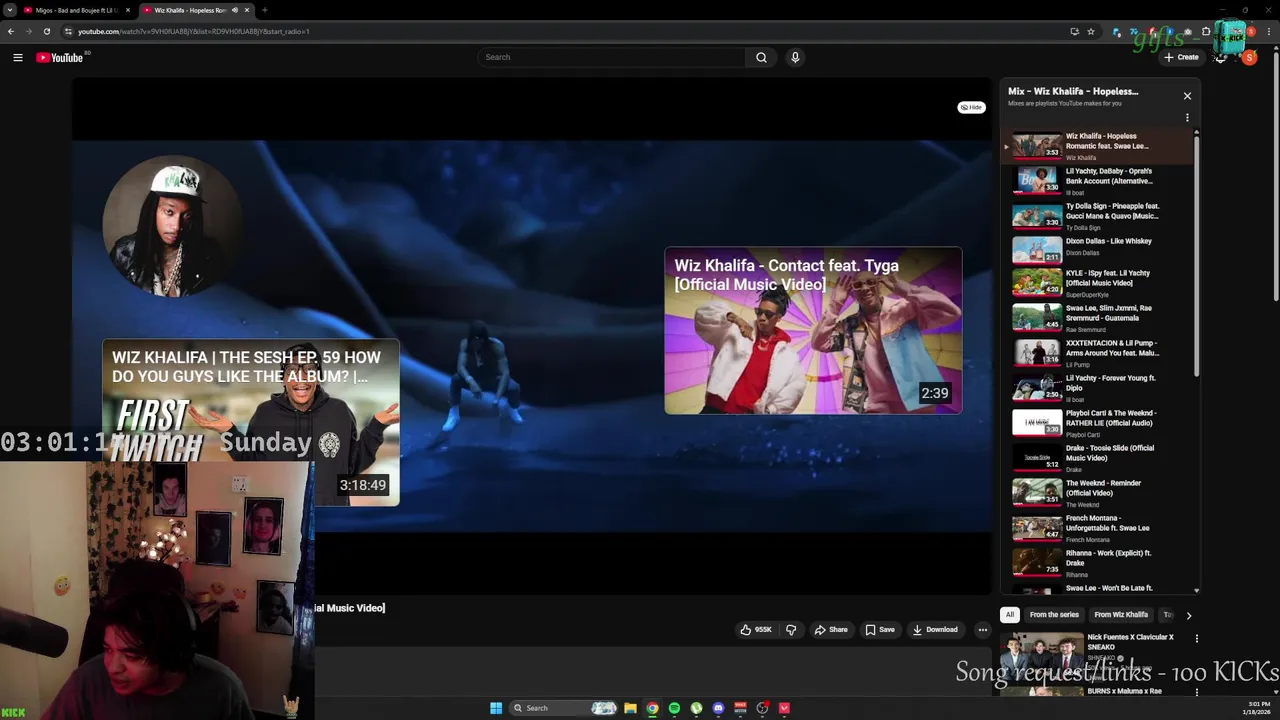Install app icon in address bar
The image size is (1280, 720).
[x=1075, y=31]
